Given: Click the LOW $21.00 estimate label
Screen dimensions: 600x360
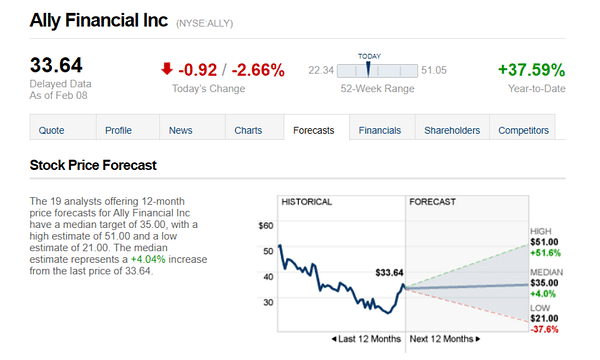Looking at the screenshot, I should point(544,319).
